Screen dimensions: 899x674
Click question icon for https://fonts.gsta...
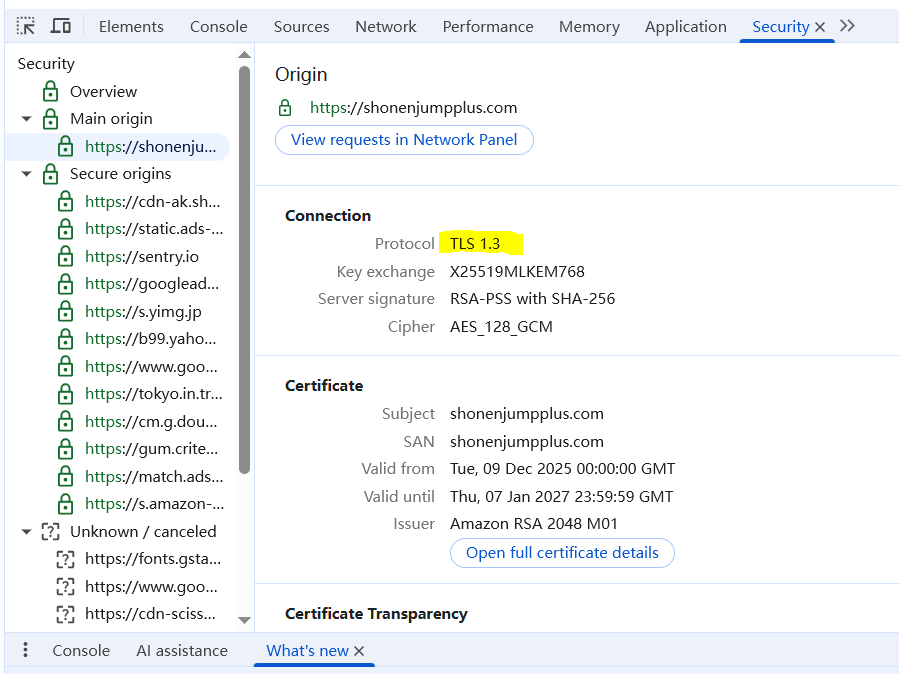tap(65, 559)
